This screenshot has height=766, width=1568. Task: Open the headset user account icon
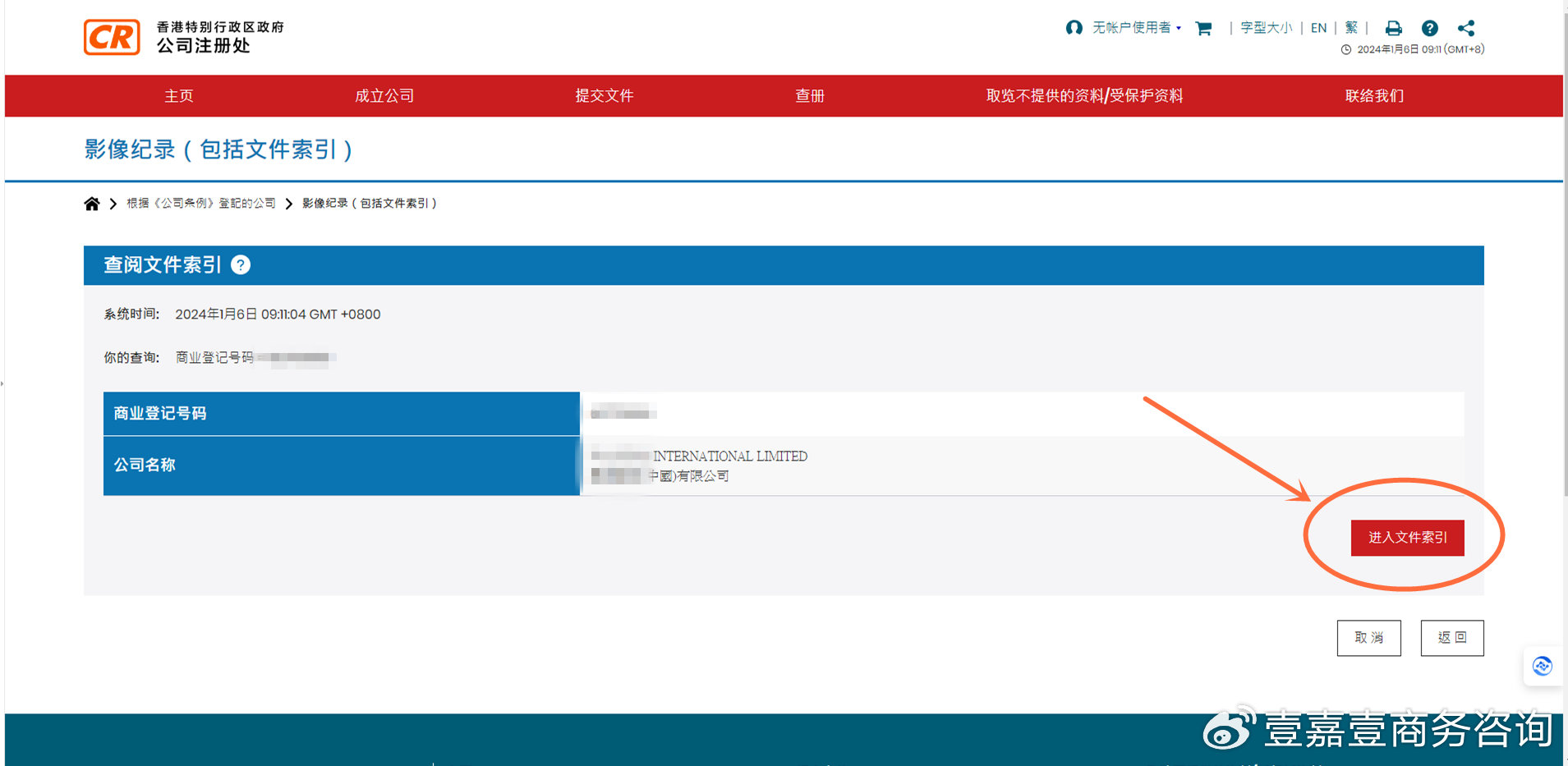[1074, 28]
